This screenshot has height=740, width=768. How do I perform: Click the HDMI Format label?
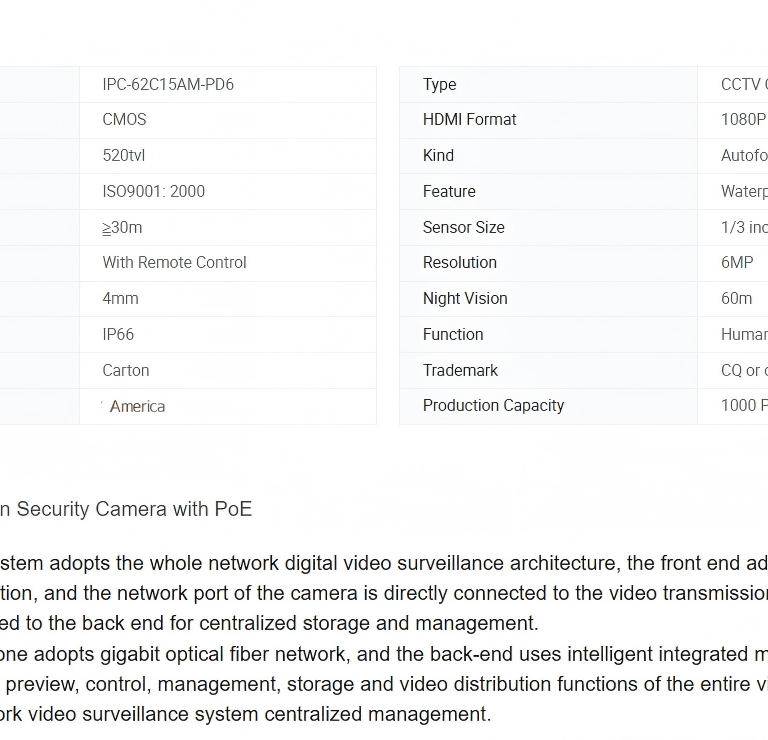click(469, 120)
